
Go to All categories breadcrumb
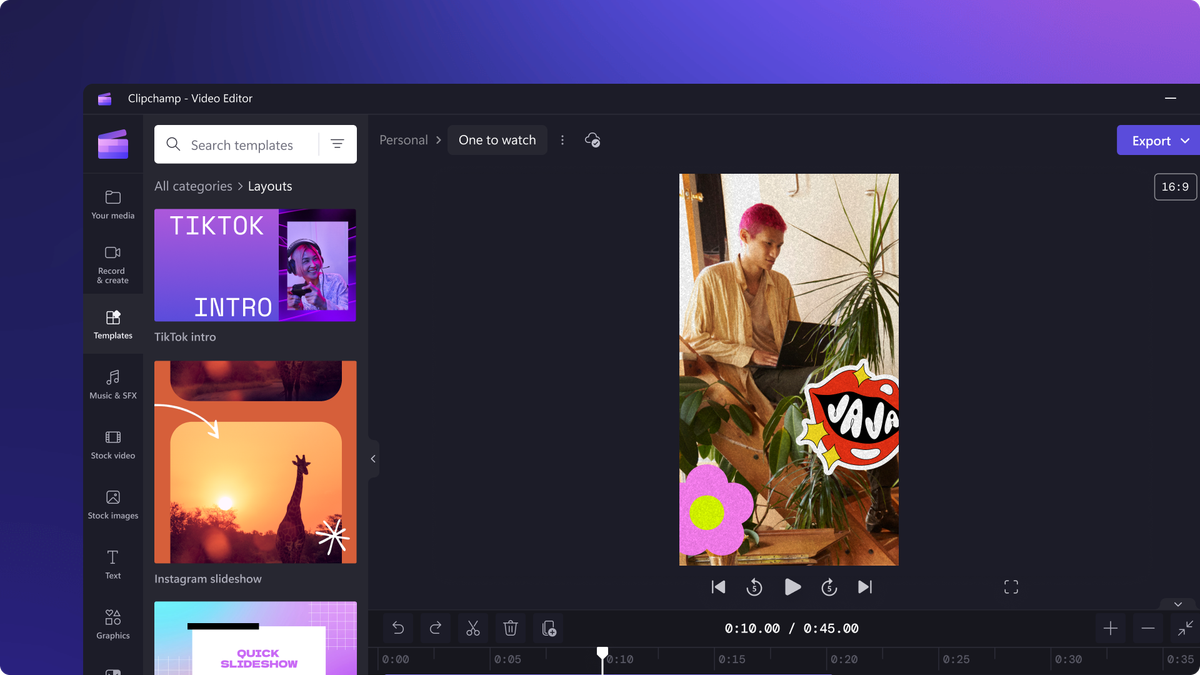point(193,186)
